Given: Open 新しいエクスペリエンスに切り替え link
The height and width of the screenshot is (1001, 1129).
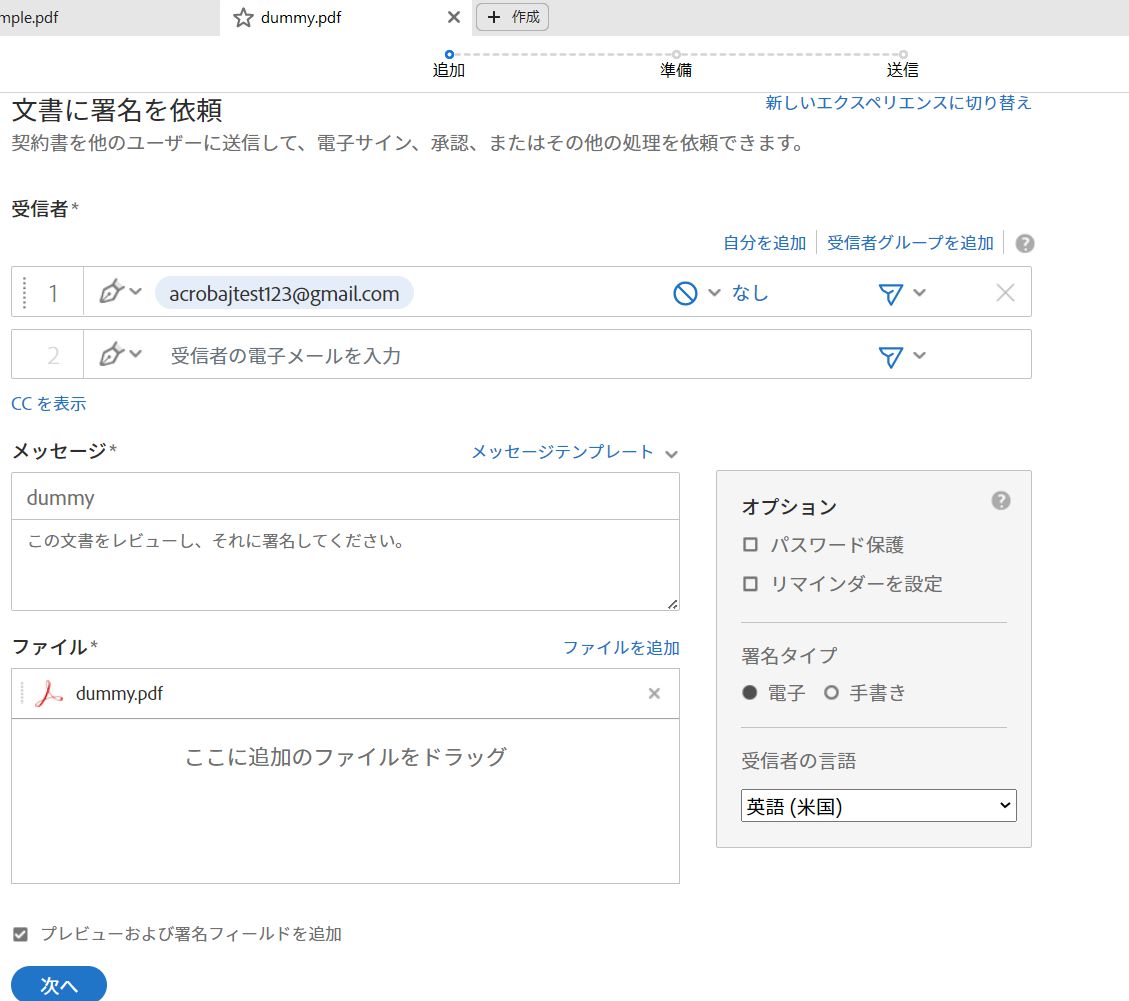Looking at the screenshot, I should pos(898,103).
